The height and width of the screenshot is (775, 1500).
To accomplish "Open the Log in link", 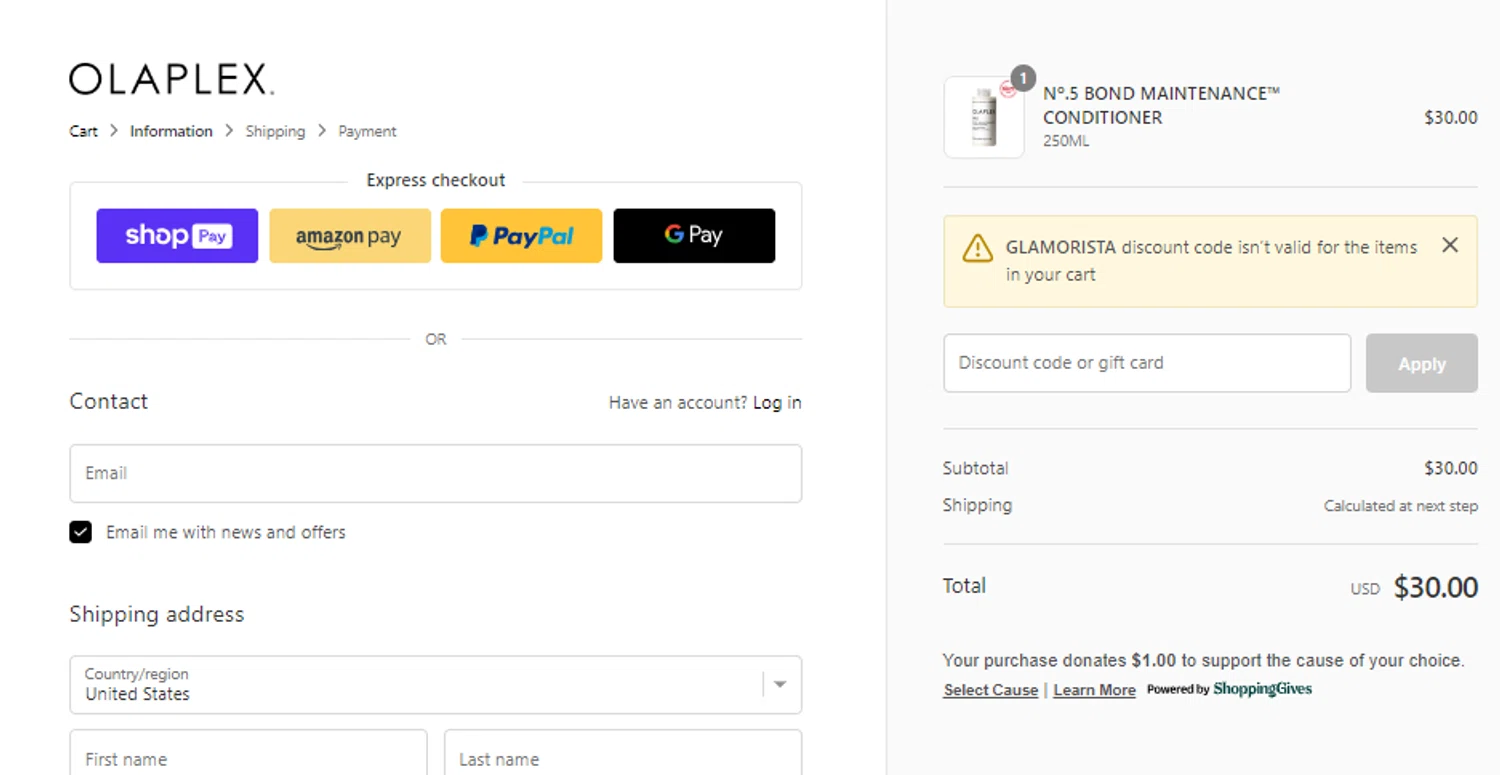I will pyautogui.click(x=777, y=402).
